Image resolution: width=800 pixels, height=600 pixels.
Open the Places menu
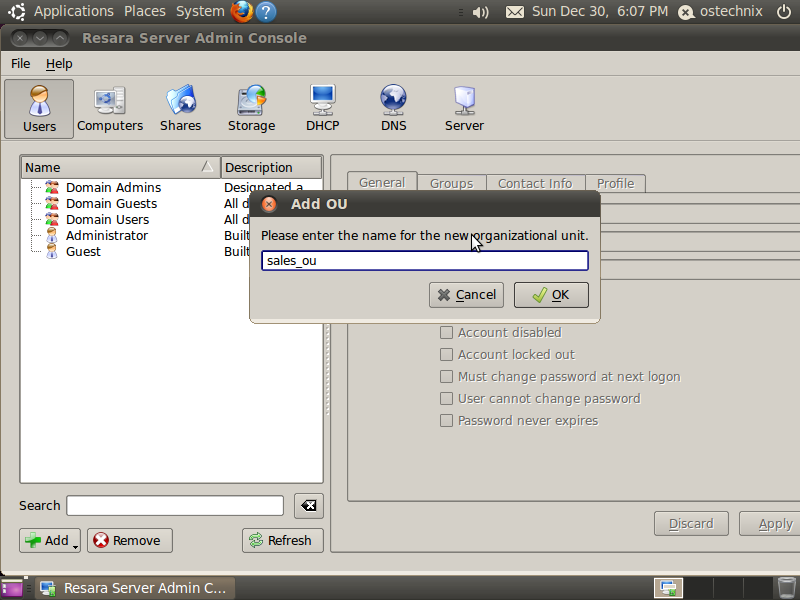145,11
